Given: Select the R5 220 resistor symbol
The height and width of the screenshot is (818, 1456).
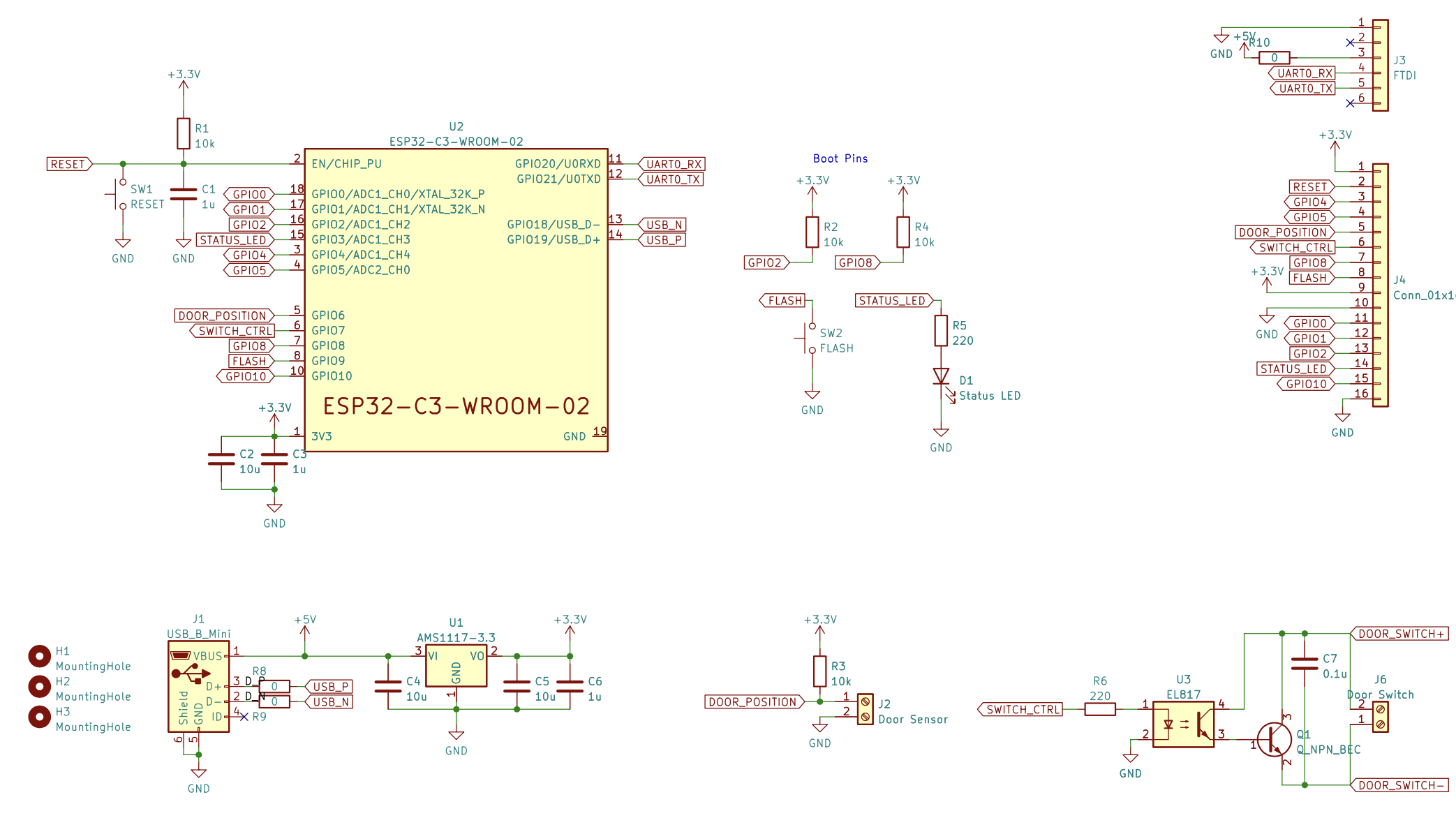Looking at the screenshot, I should click(x=941, y=331).
